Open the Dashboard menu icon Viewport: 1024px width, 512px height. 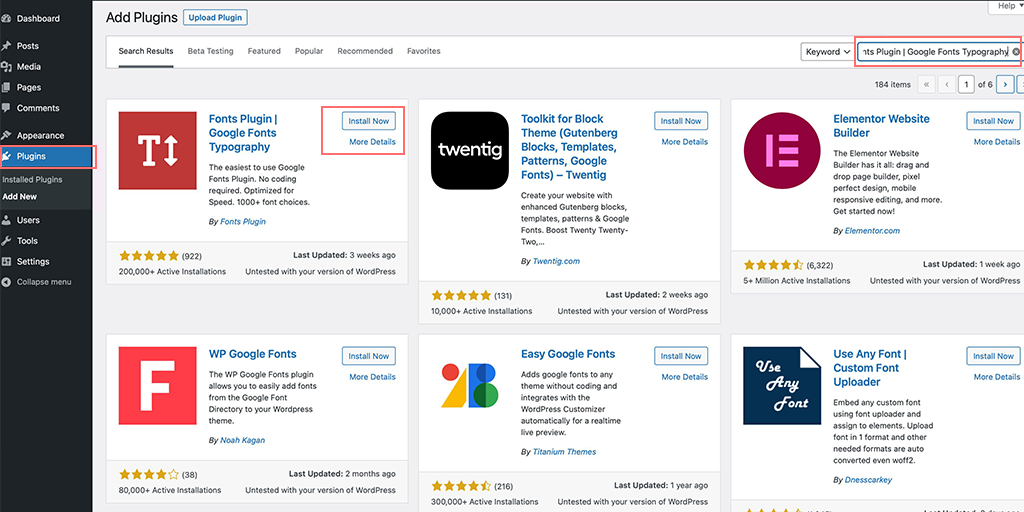7,18
